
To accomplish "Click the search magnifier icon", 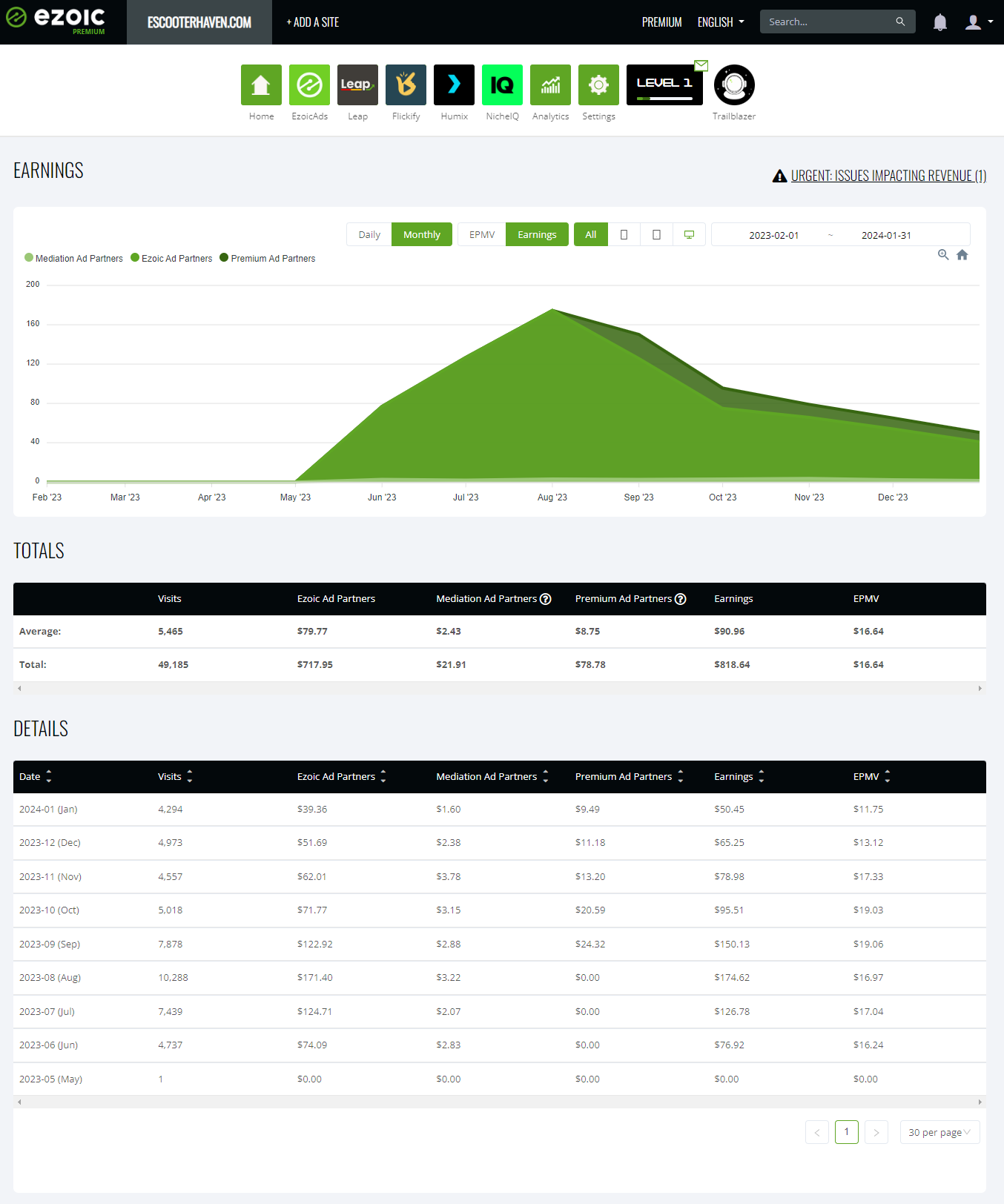I will (x=900, y=21).
